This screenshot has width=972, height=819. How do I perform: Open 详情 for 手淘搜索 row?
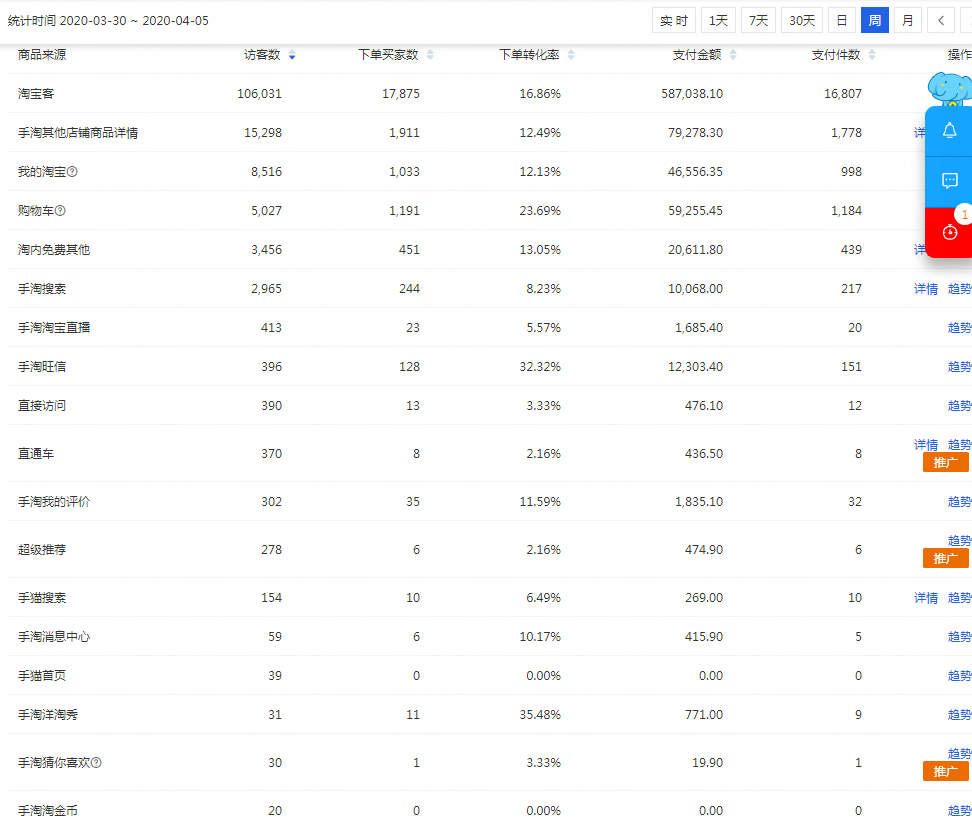coord(926,289)
